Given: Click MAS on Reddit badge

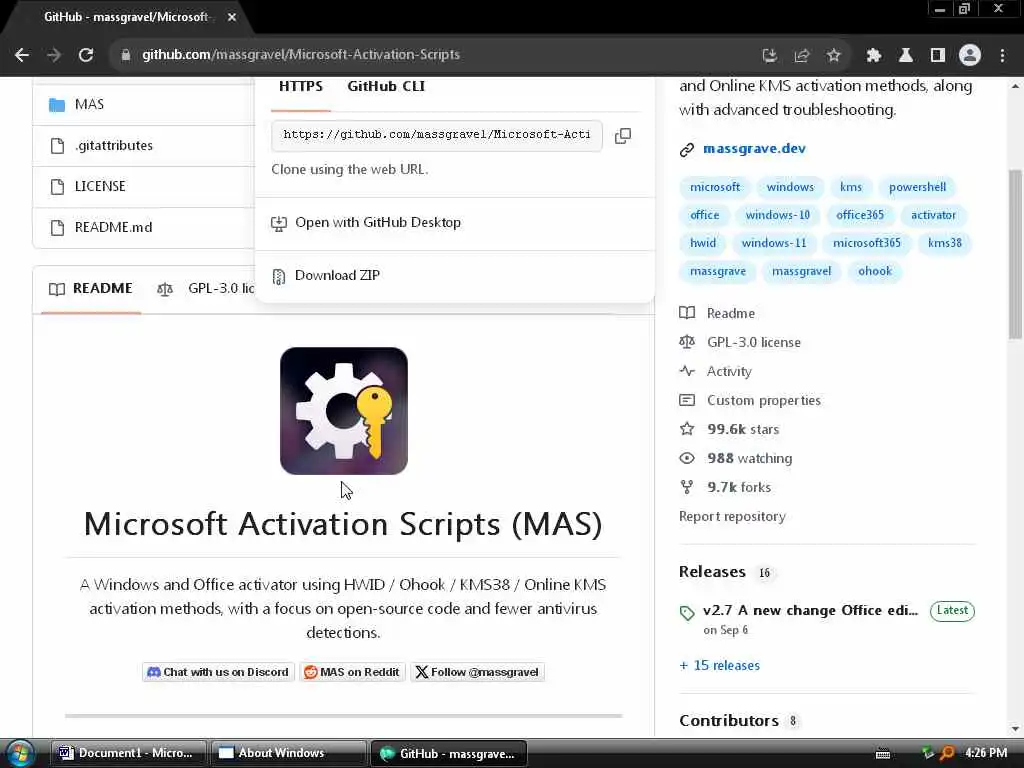Looking at the screenshot, I should [353, 672].
